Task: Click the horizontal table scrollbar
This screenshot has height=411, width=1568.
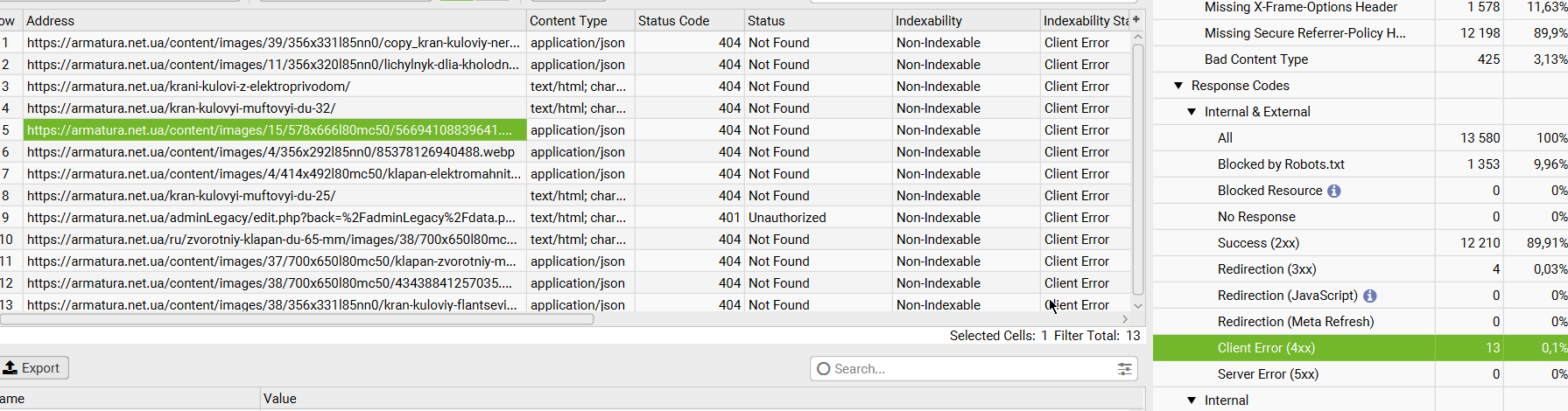Action: [x=297, y=319]
